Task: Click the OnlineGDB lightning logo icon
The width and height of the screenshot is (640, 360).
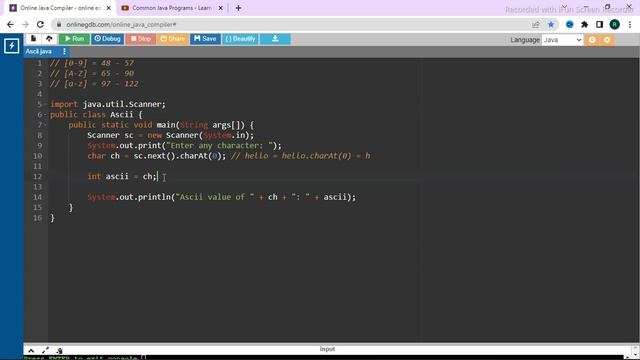Action: 11,46
